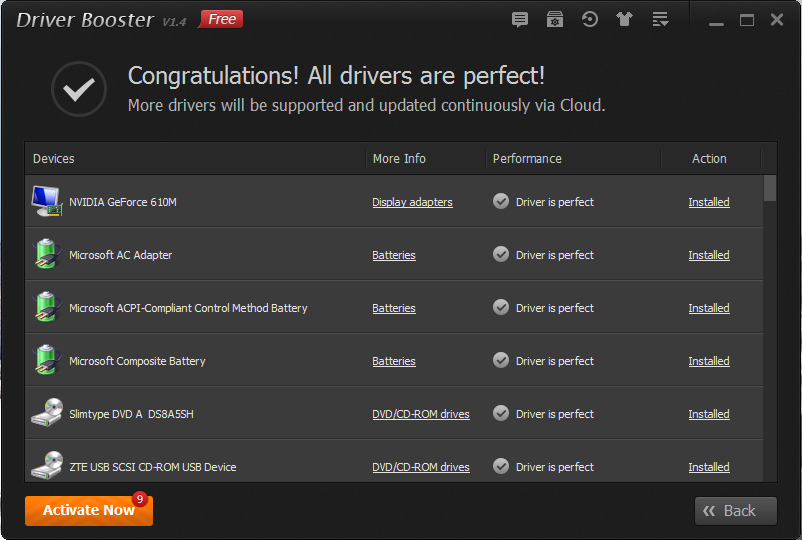Open the Display adapters link

[412, 202]
